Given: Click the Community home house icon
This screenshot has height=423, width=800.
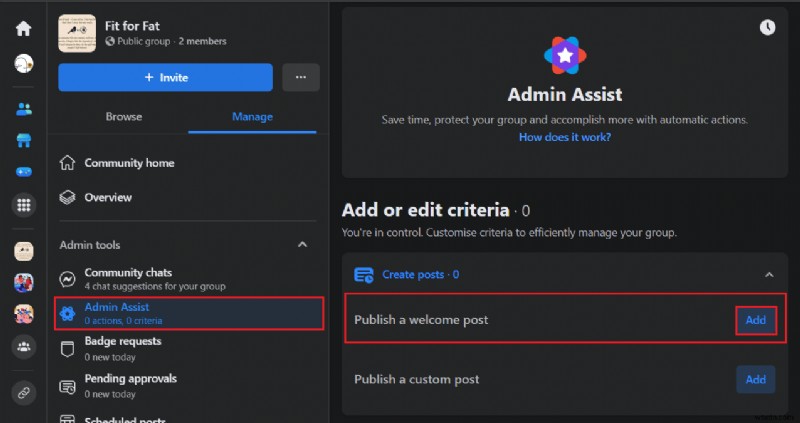Looking at the screenshot, I should coord(67,163).
